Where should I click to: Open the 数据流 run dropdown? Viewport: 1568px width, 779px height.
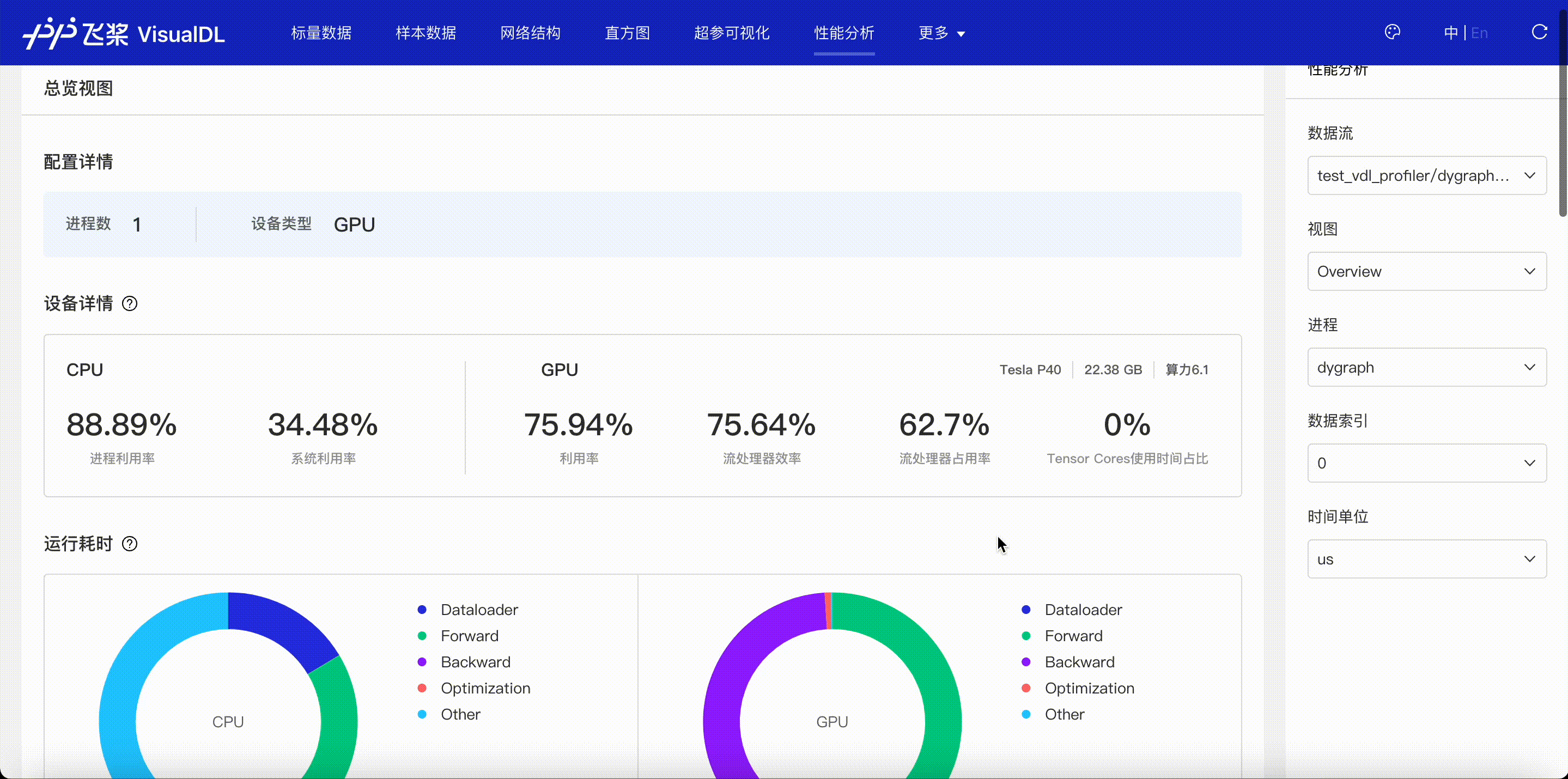click(1426, 175)
